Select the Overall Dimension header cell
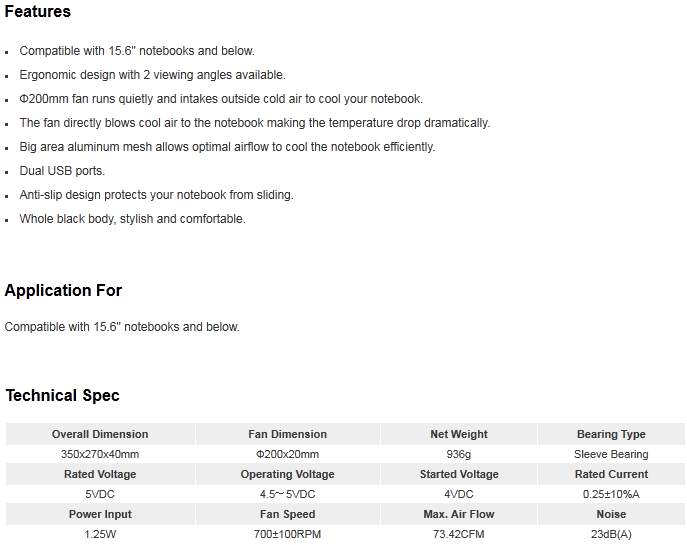The height and width of the screenshot is (545, 687). pyautogui.click(x=100, y=434)
